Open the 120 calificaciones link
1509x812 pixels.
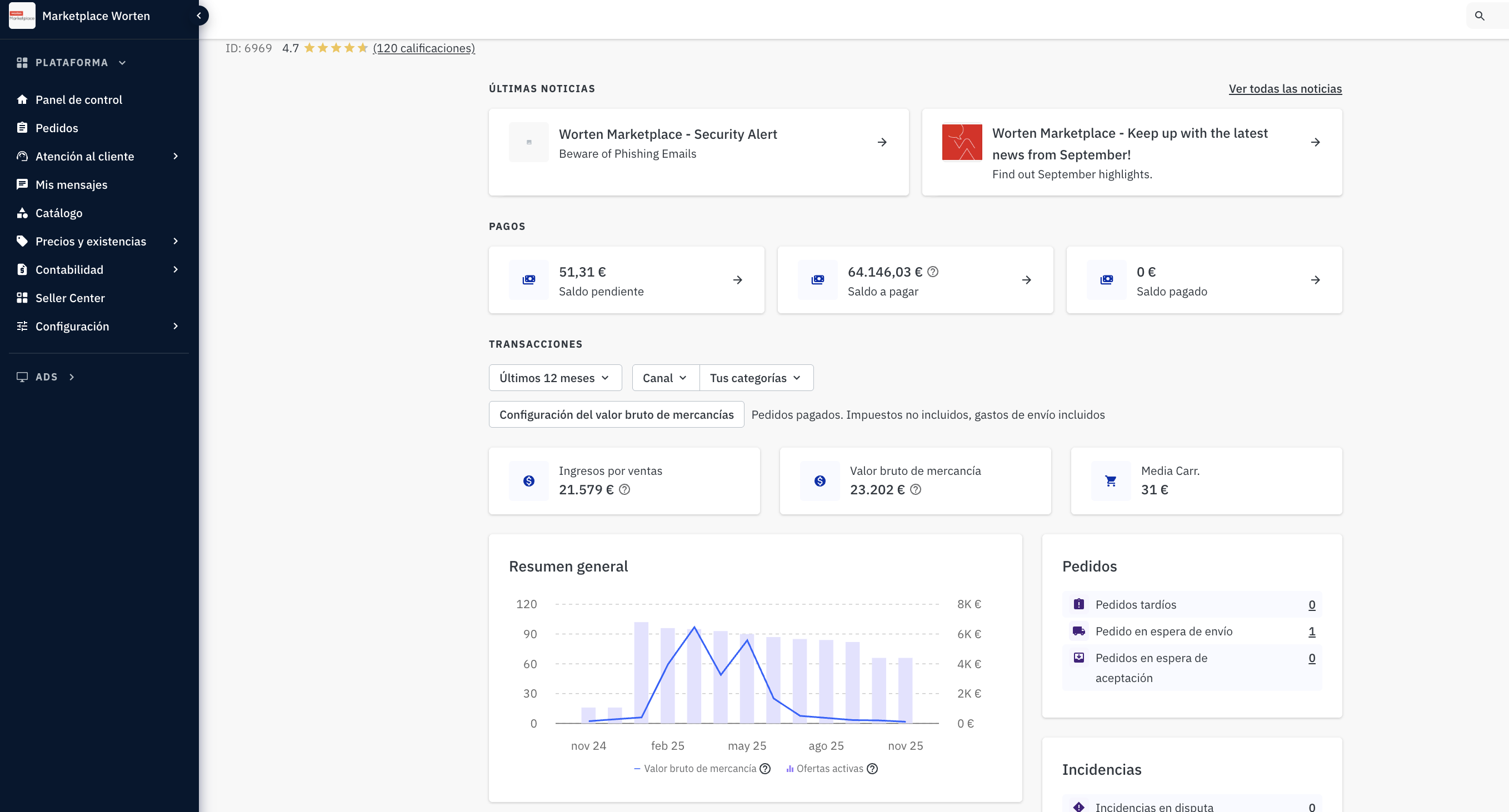(x=423, y=48)
